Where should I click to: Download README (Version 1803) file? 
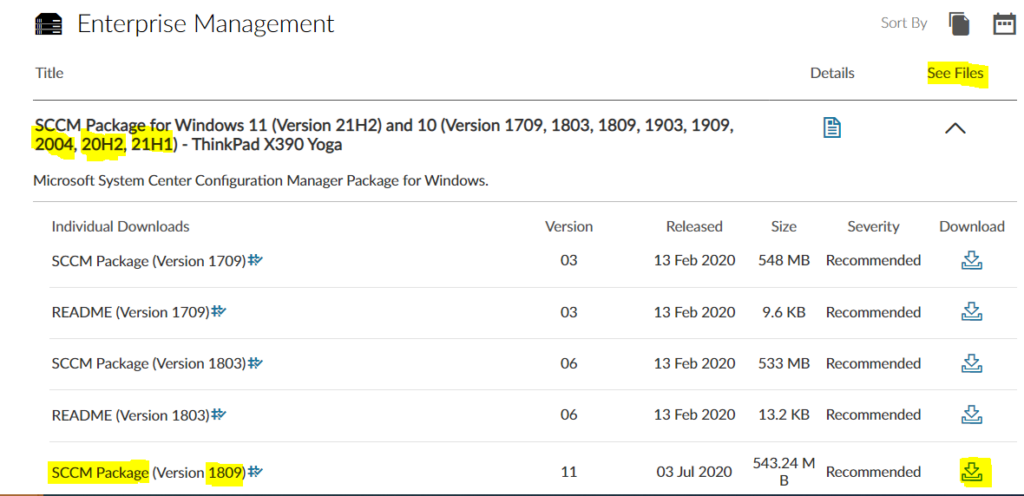(972, 414)
